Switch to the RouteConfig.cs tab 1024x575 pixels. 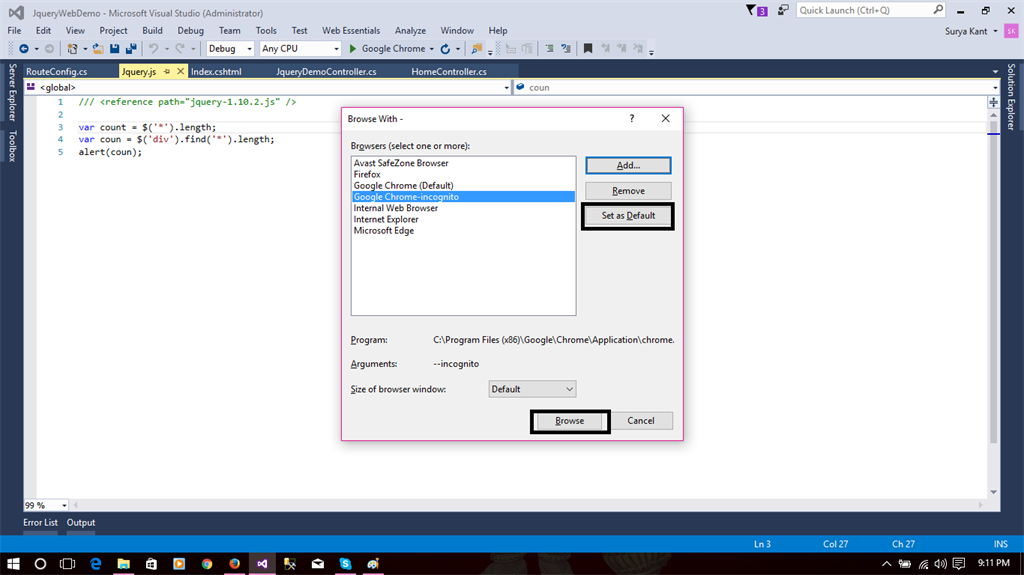click(x=57, y=71)
